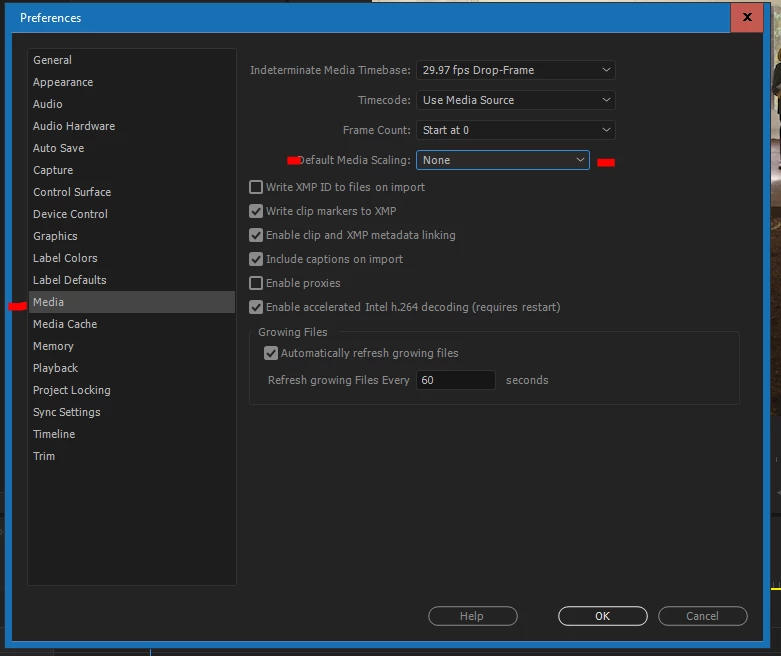Go to Capture preferences

(x=131, y=170)
